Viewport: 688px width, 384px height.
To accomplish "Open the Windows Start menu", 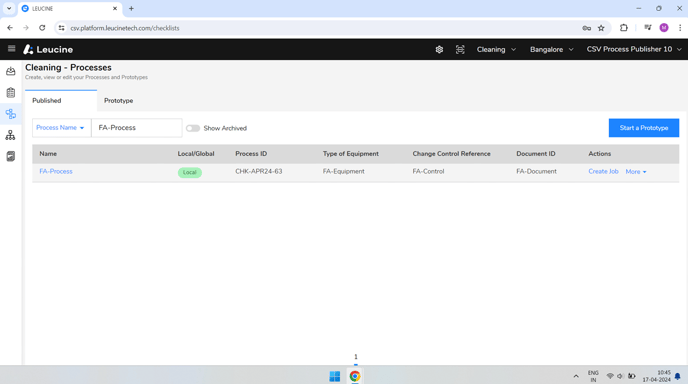I will tap(335, 376).
